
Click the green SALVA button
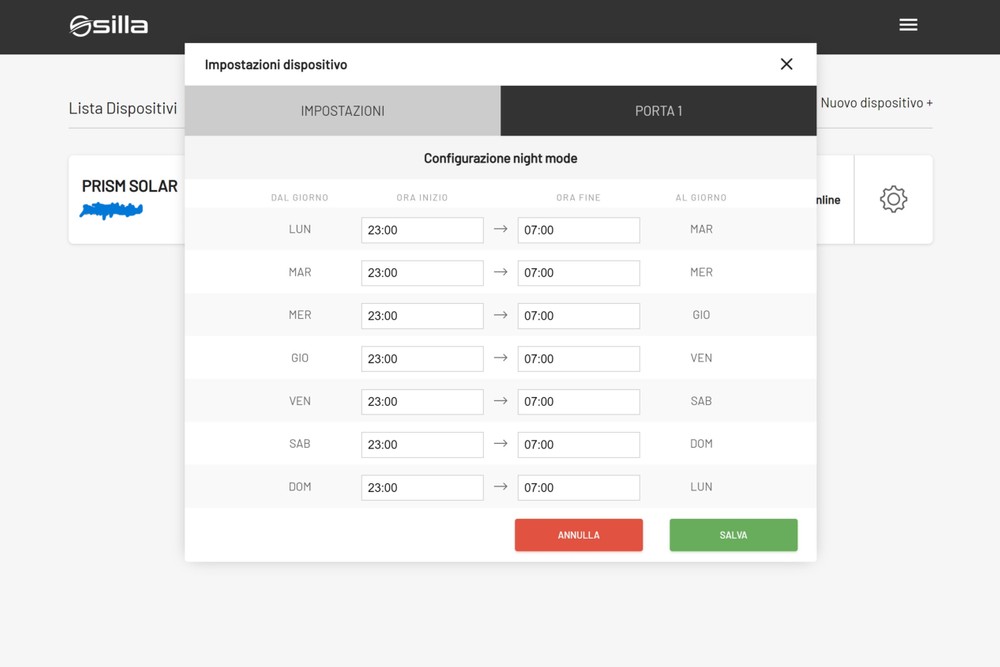click(x=733, y=535)
